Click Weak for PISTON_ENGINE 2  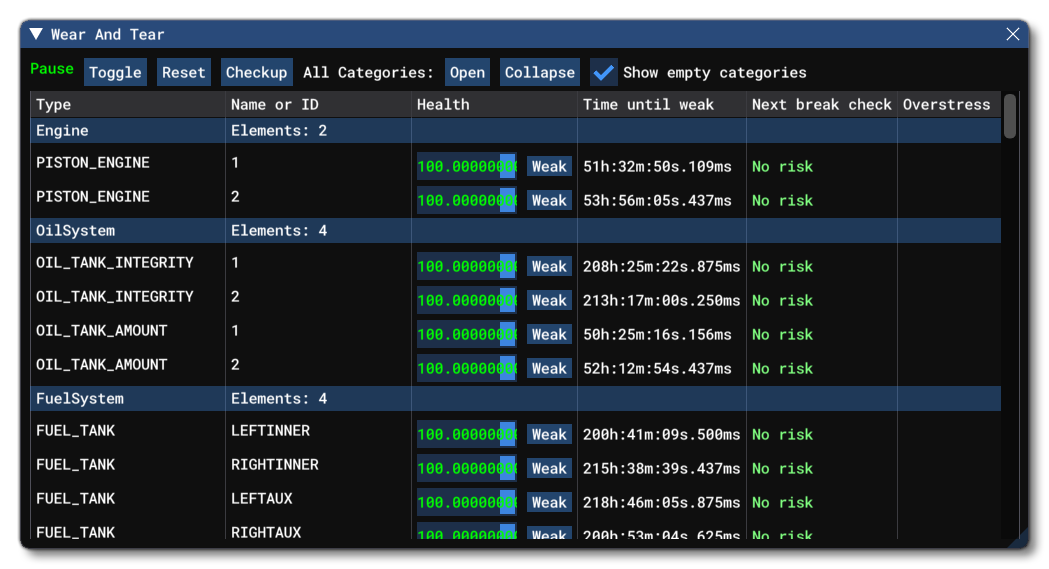pyautogui.click(x=548, y=201)
